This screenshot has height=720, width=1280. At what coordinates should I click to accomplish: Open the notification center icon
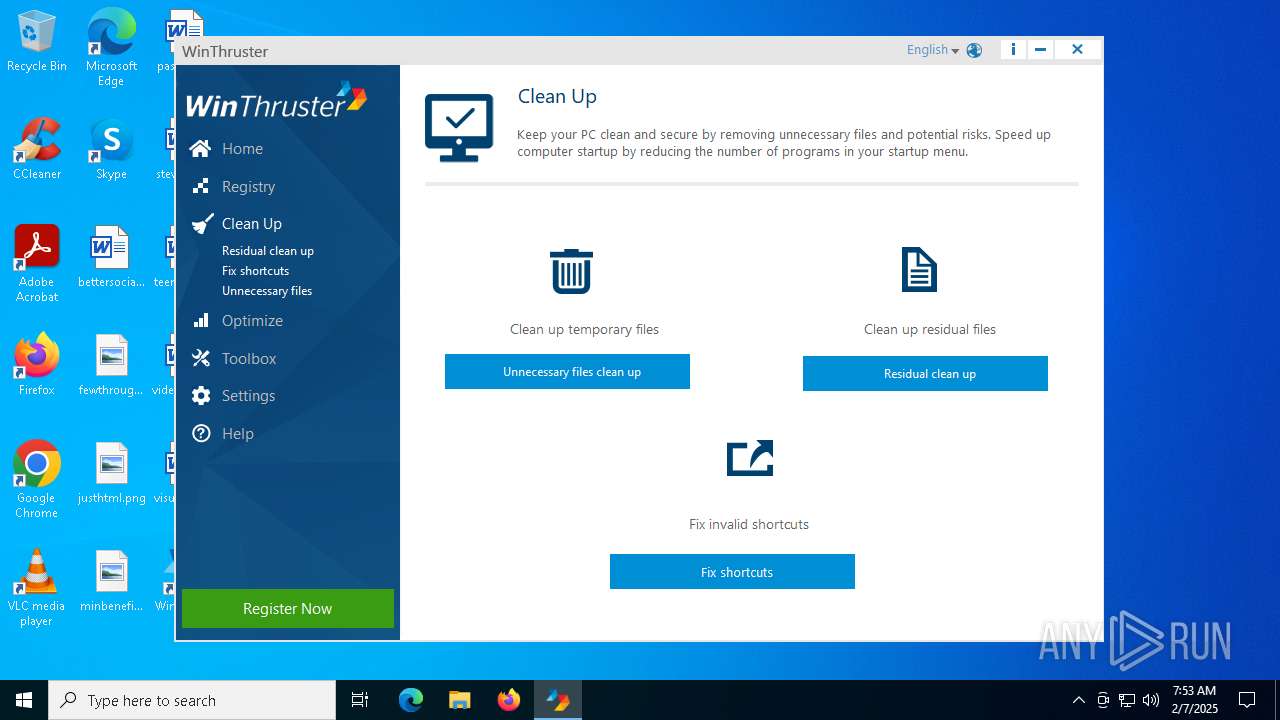[x=1247, y=700]
